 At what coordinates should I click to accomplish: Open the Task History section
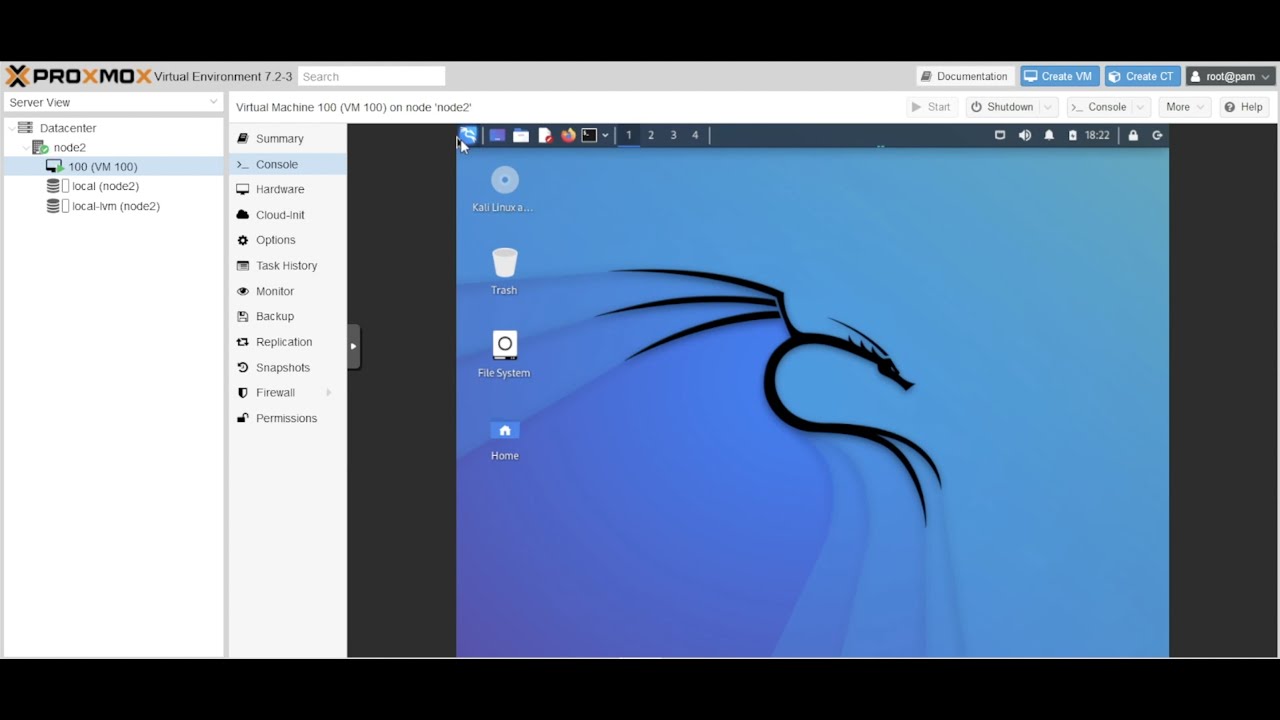[288, 266]
